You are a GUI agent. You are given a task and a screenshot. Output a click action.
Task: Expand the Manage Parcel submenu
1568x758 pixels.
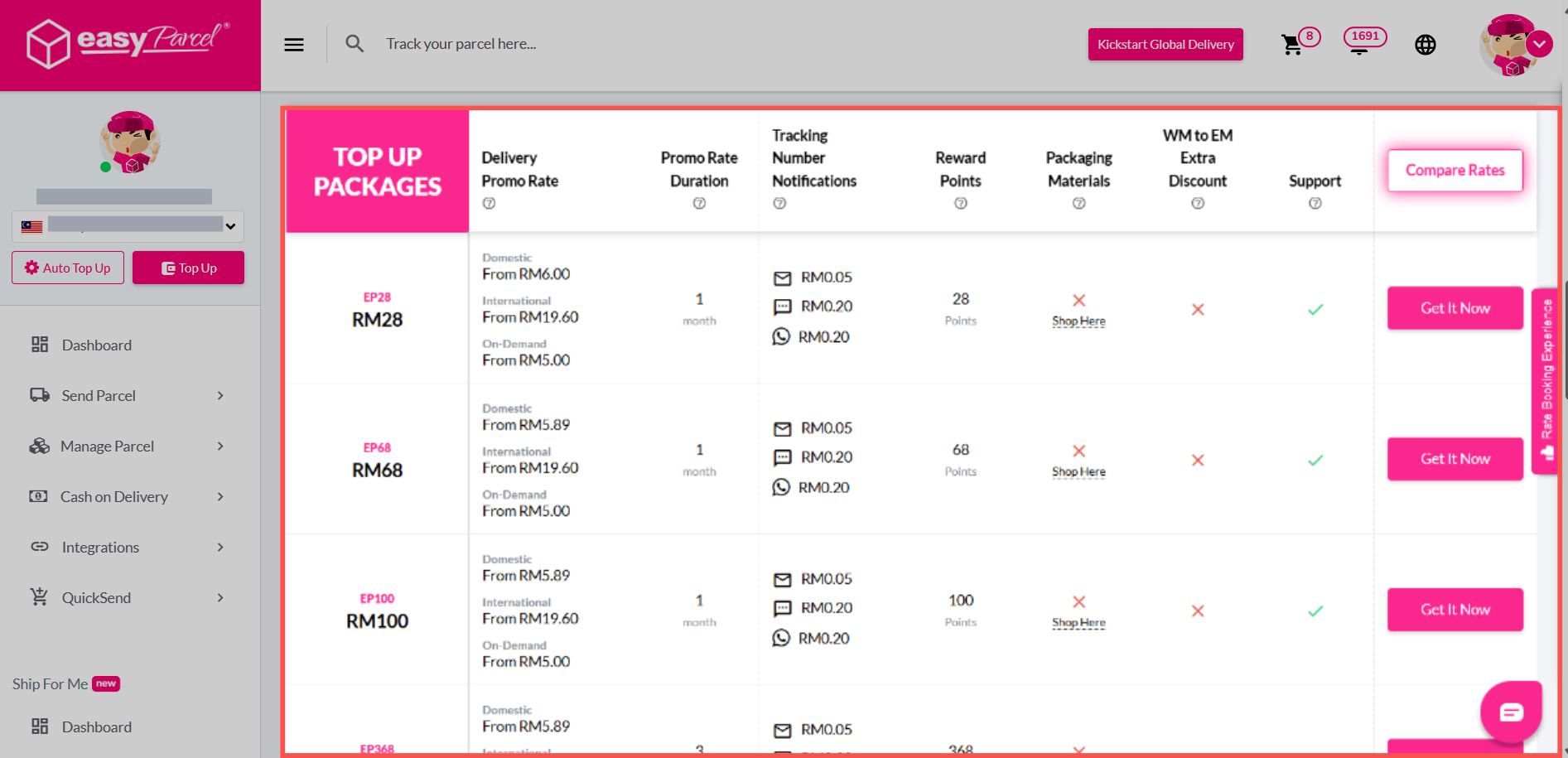tap(220, 446)
